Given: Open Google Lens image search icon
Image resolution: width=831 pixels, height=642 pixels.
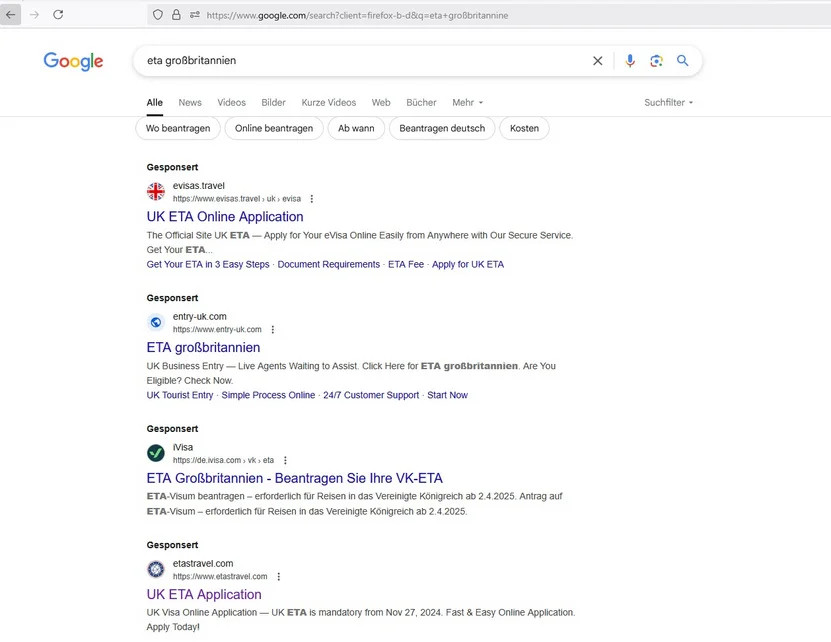Looking at the screenshot, I should [x=656, y=61].
